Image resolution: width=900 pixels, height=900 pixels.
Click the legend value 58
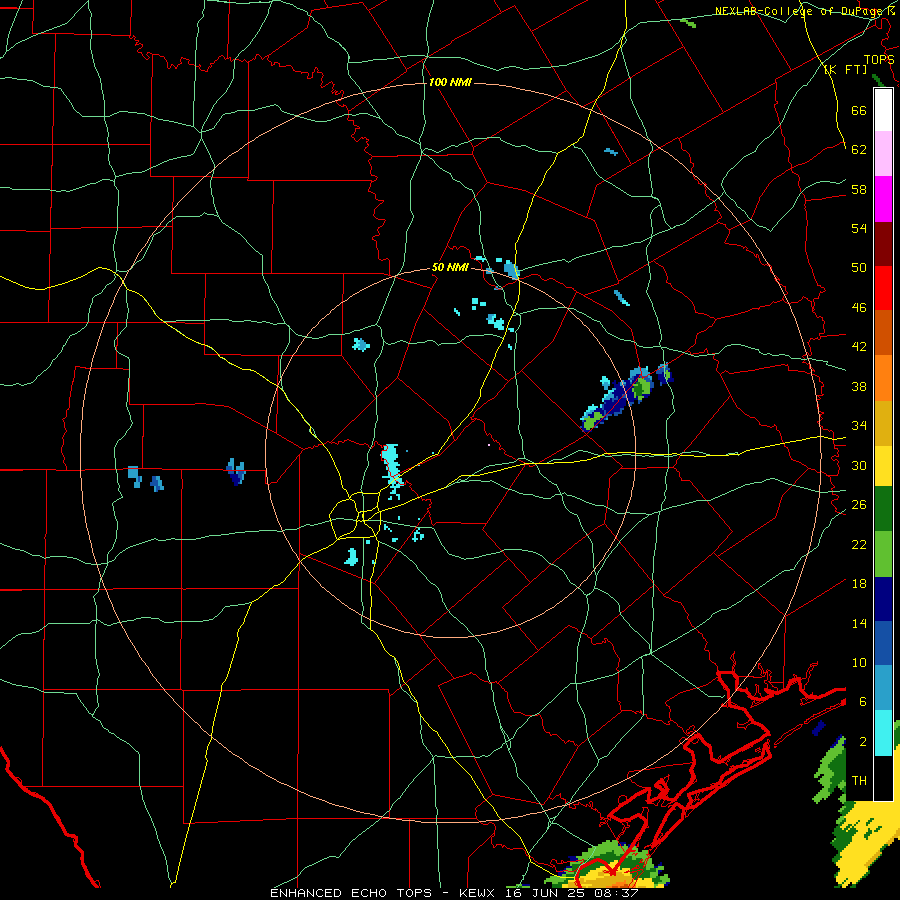pyautogui.click(x=859, y=189)
